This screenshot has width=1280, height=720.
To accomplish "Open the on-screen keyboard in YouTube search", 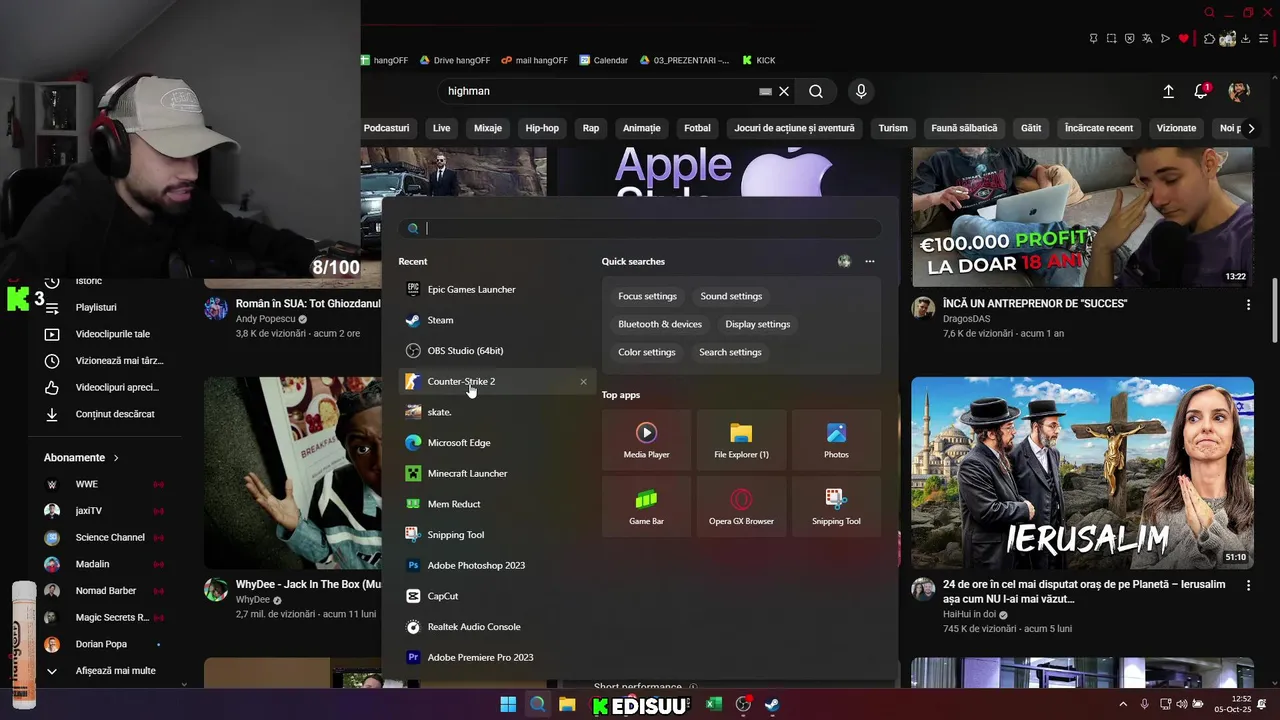I will pyautogui.click(x=765, y=91).
